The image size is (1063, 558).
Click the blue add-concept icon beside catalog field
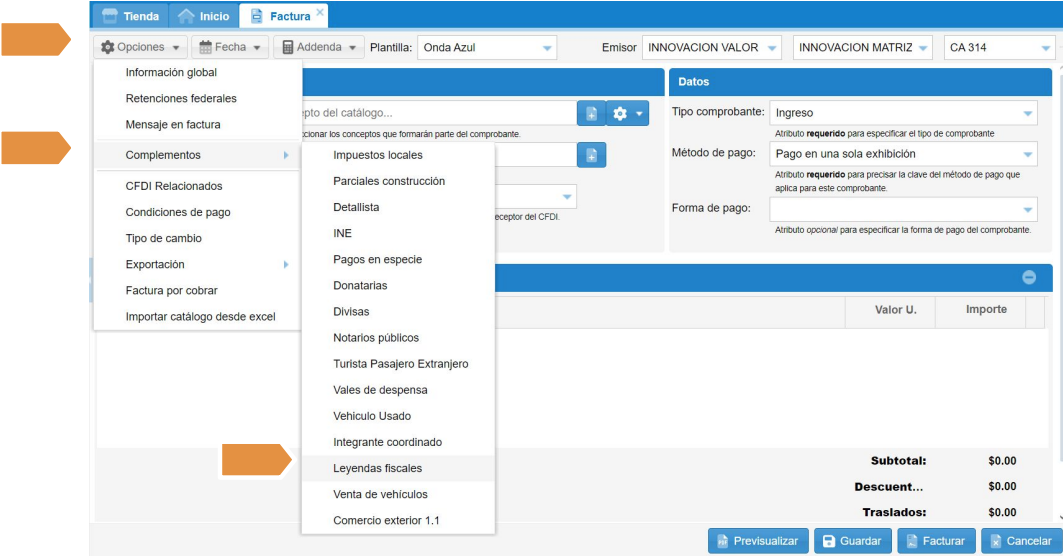[591, 114]
